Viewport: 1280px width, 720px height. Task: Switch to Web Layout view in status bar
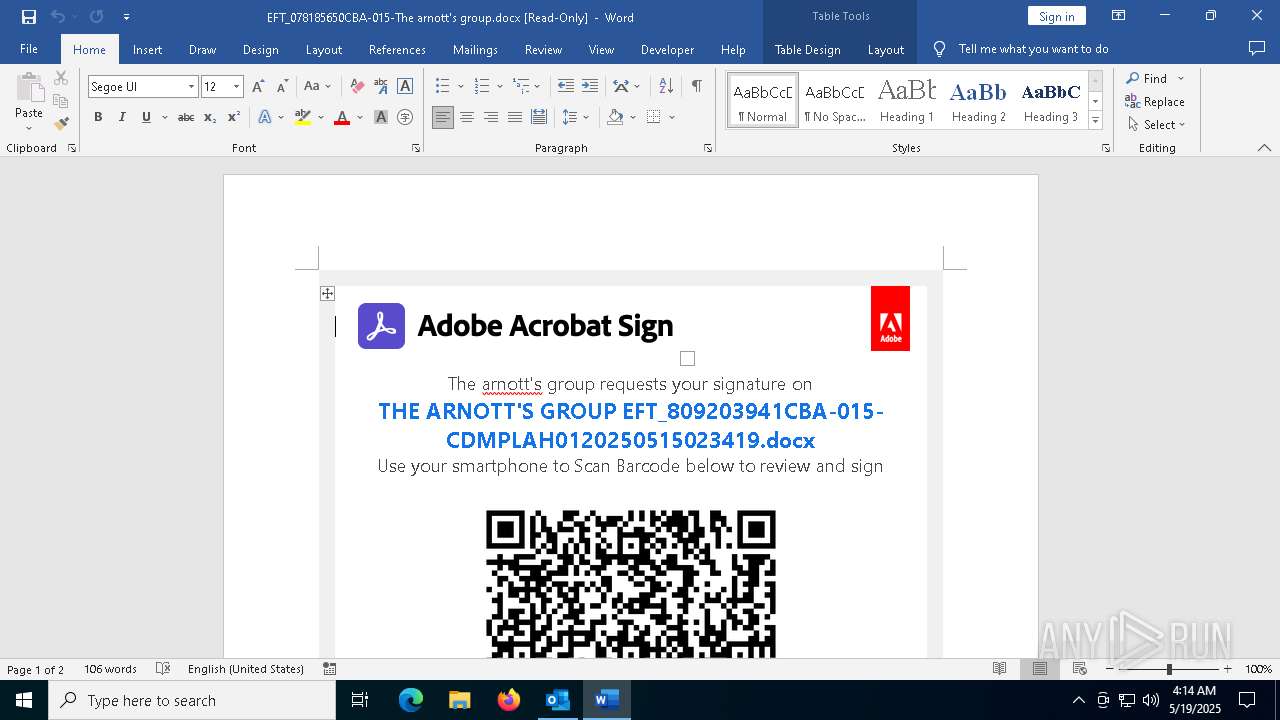1080,669
